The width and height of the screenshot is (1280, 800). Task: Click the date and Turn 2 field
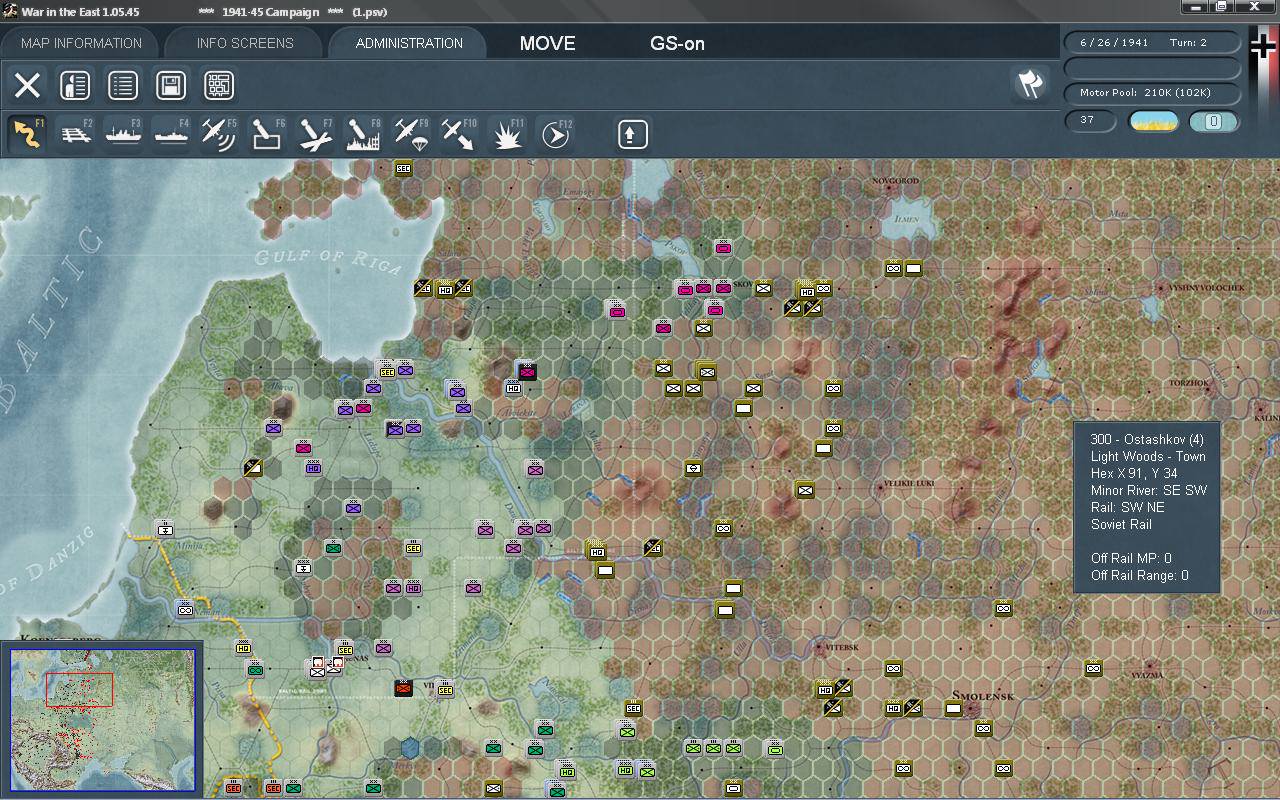click(x=1152, y=43)
